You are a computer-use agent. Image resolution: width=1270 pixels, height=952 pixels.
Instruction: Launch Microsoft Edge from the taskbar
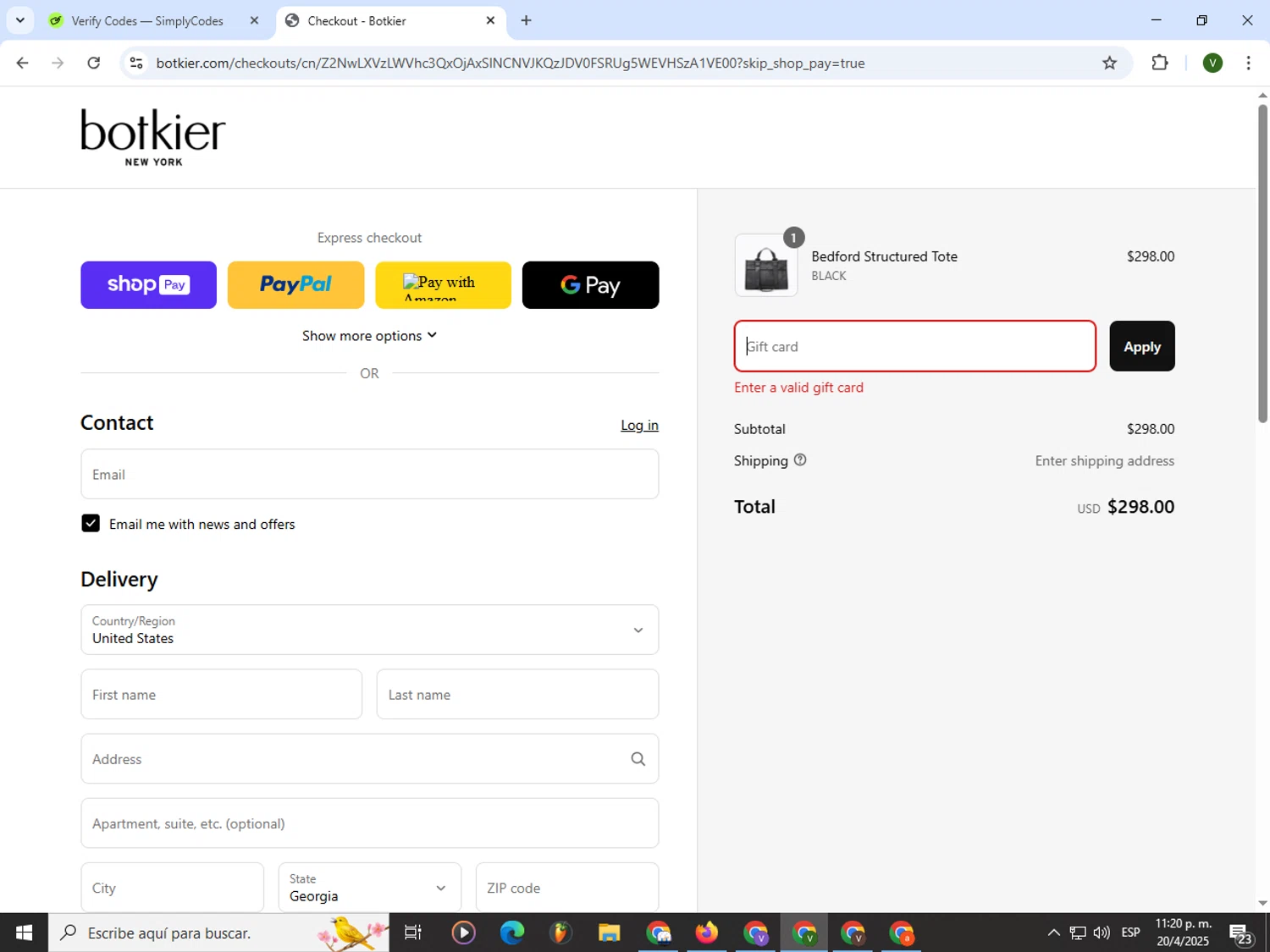pyautogui.click(x=512, y=933)
